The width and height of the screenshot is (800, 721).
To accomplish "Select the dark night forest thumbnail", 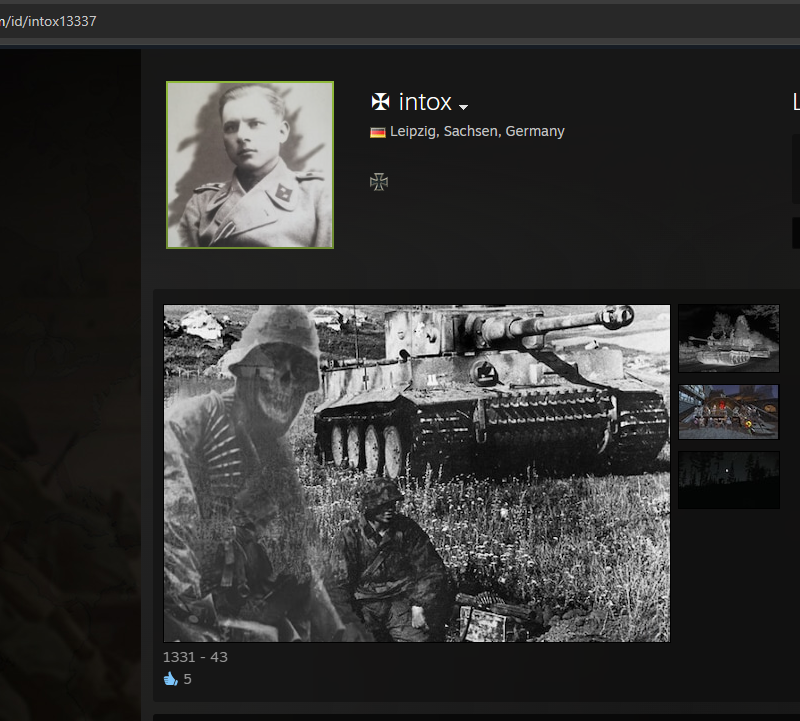I will click(x=728, y=480).
